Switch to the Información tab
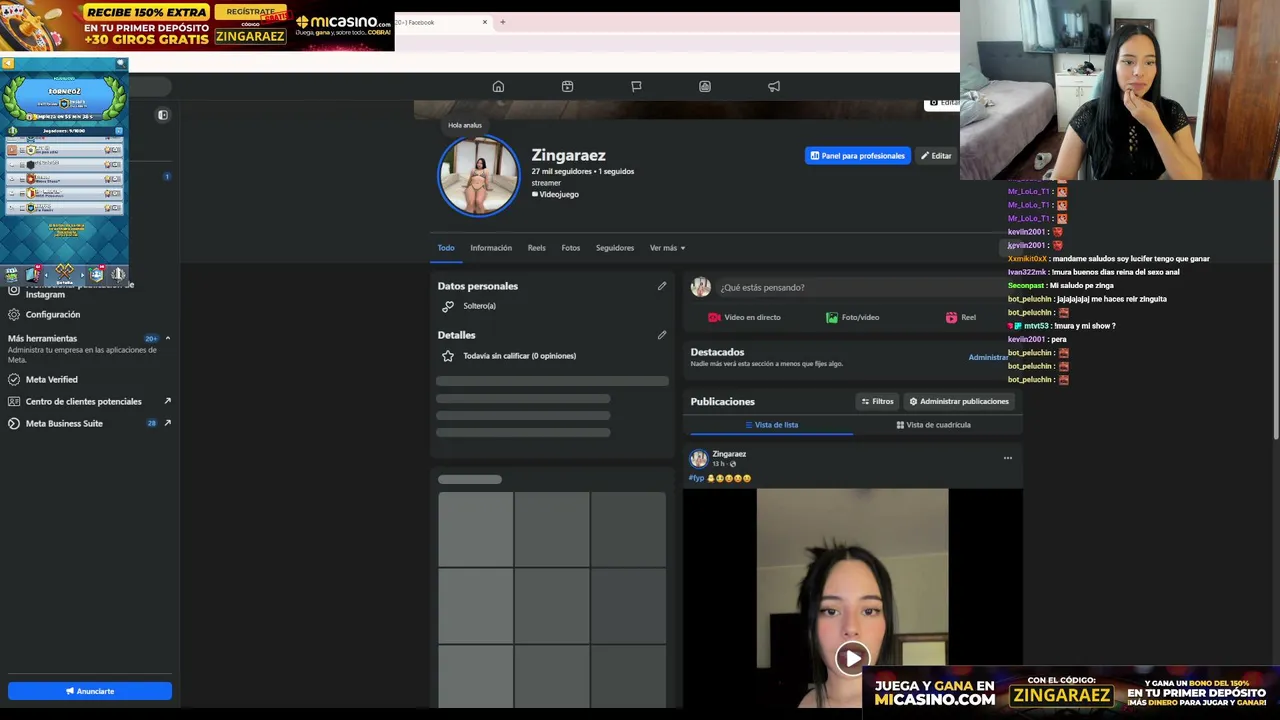The image size is (1280, 720). click(491, 248)
